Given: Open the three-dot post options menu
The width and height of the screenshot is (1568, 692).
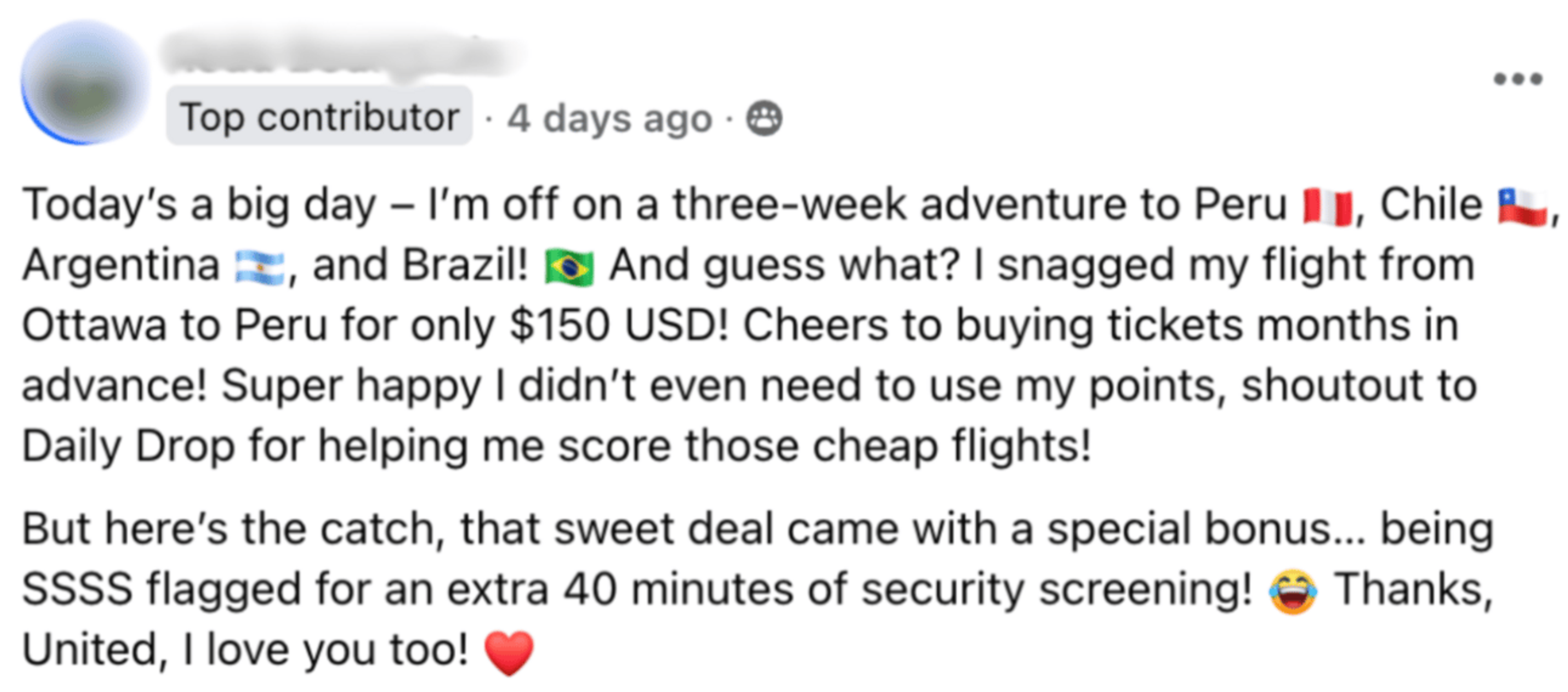Looking at the screenshot, I should click(x=1517, y=79).
